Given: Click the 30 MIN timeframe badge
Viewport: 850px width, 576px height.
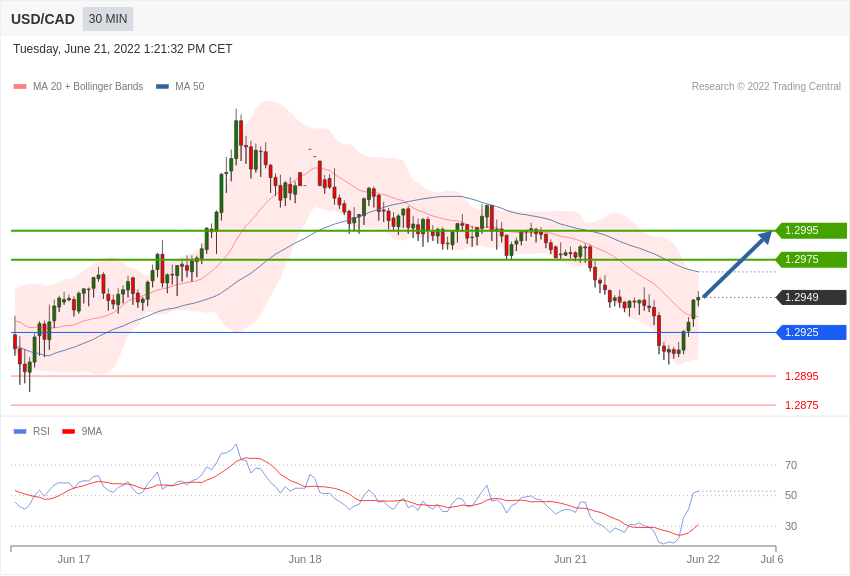Looking at the screenshot, I should (108, 19).
